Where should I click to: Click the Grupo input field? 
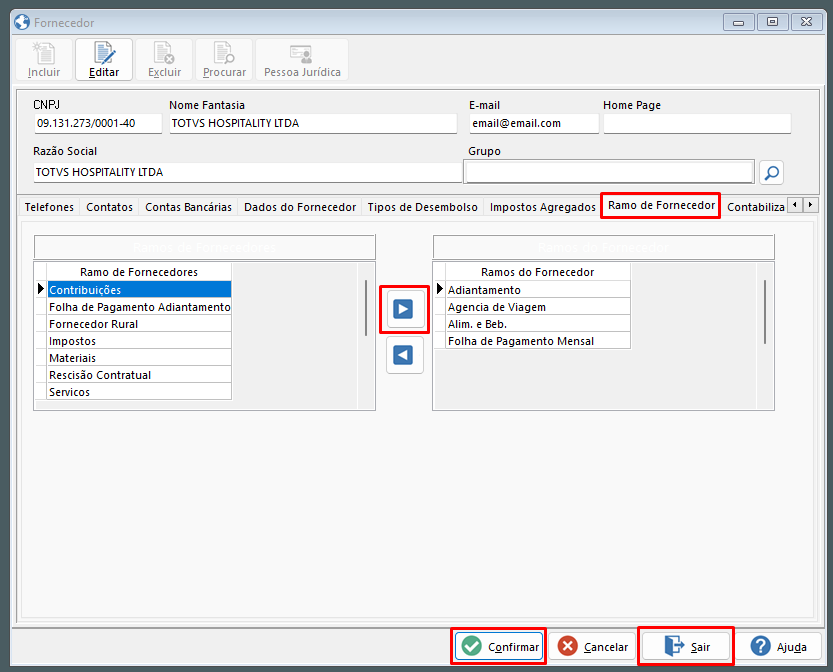(609, 172)
